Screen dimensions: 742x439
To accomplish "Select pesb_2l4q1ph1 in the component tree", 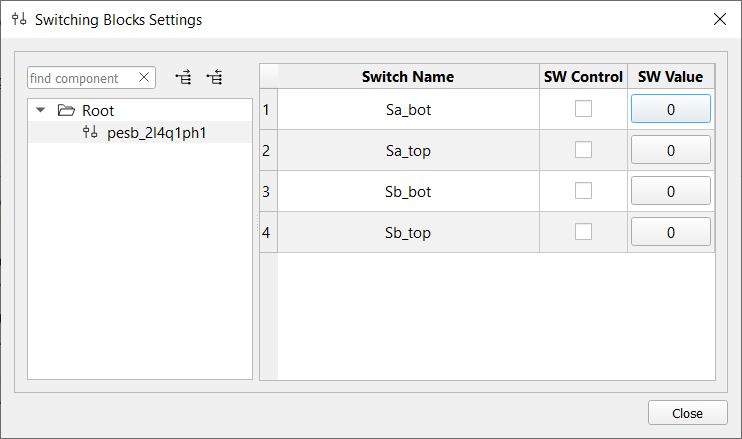I will click(x=156, y=133).
